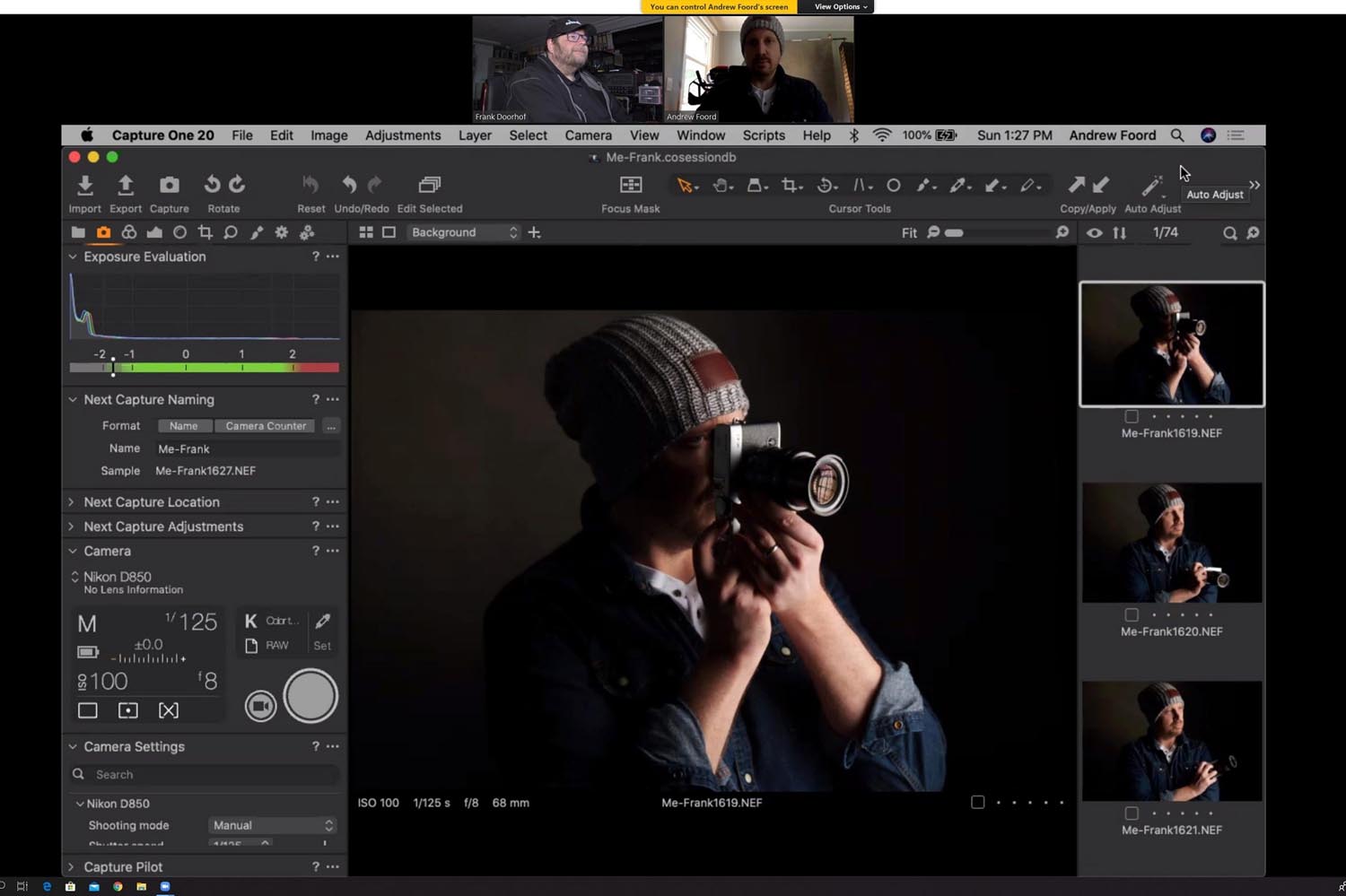Click the Auto Adjust wand icon
This screenshot has height=896, width=1346.
click(1151, 185)
